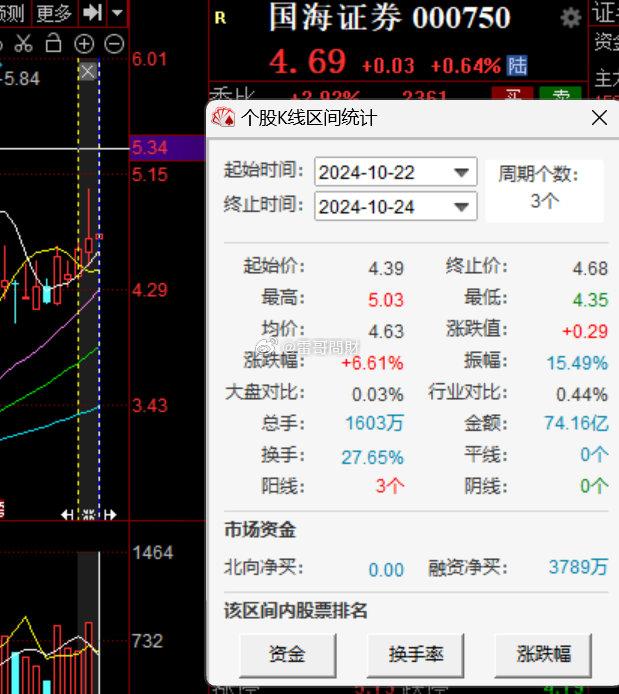Click the 行业对比 value 0.44%
Viewport: 619px width, 694px height.
click(581, 394)
